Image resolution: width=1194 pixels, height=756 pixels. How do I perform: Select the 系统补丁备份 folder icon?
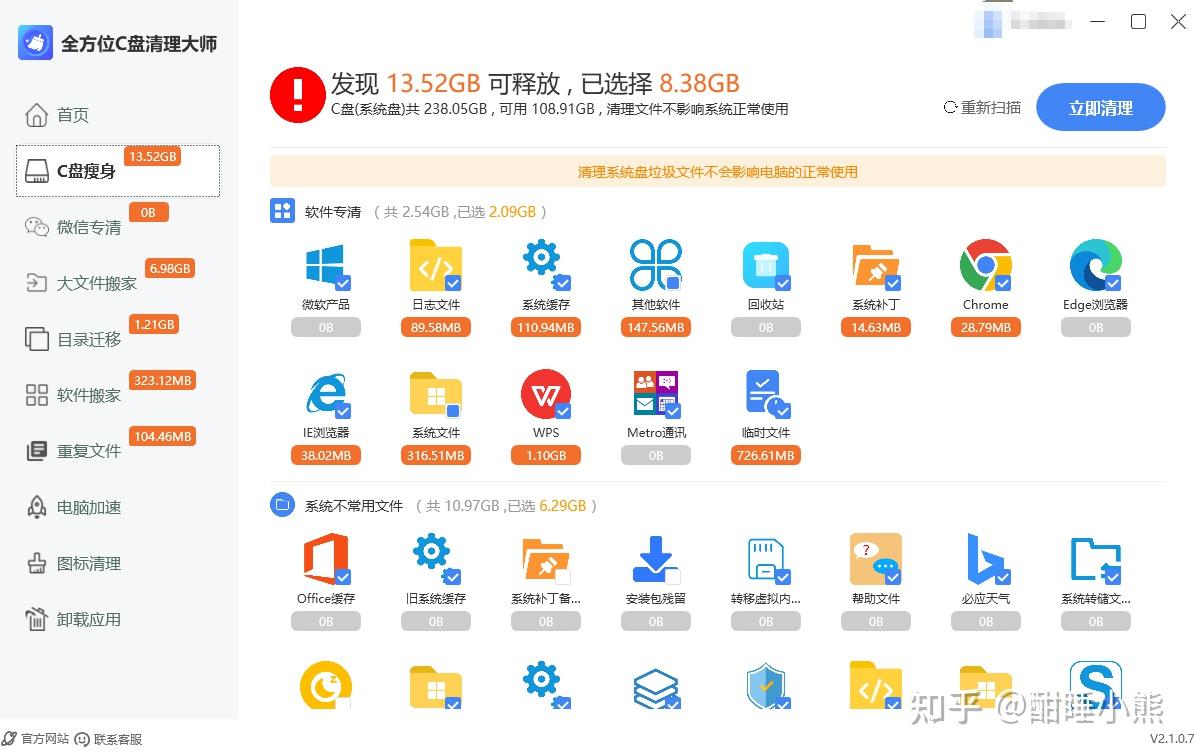(545, 560)
